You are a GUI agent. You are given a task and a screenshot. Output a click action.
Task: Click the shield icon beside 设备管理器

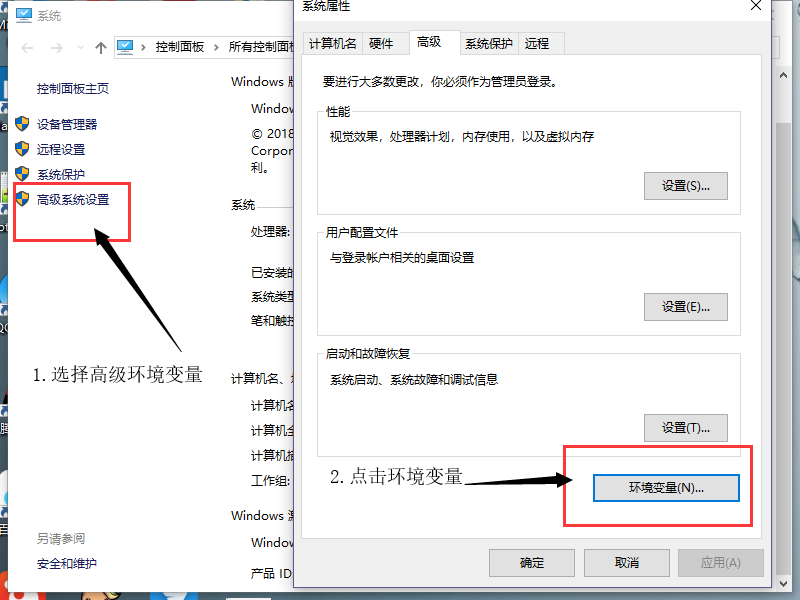22,123
